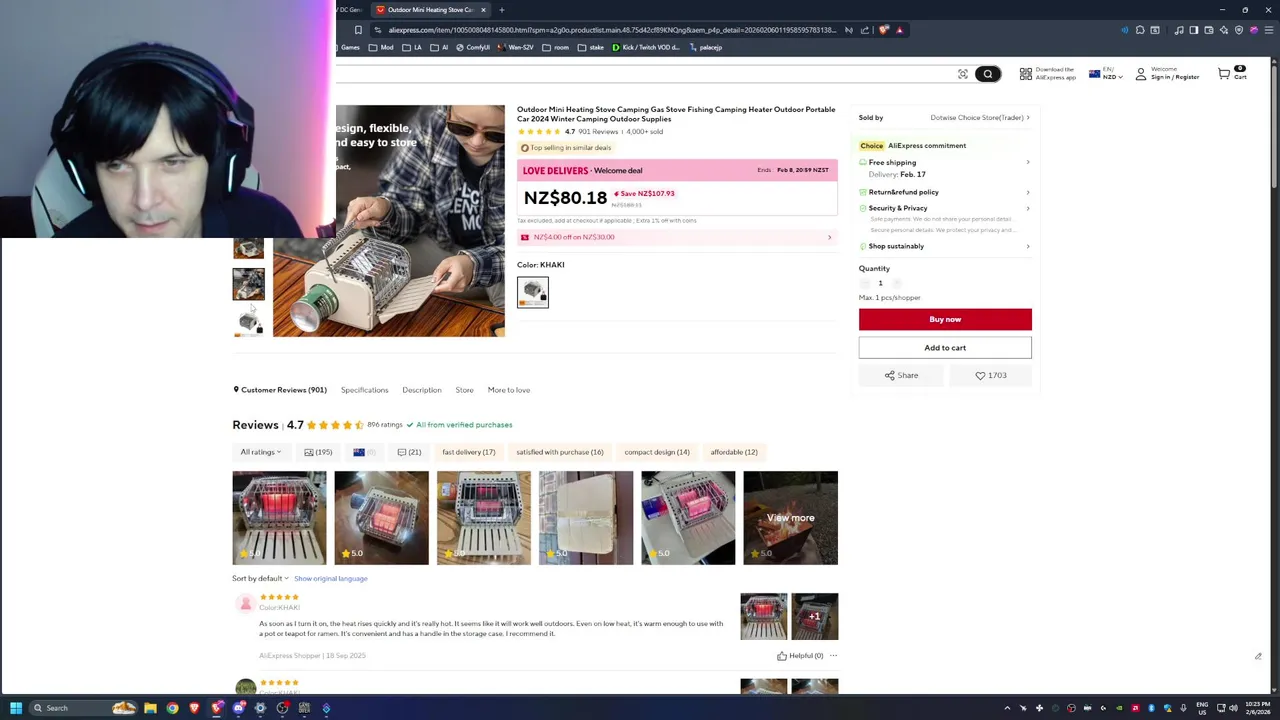Filter reviews with comments (21)
Viewport: 1280px width, 720px height.
coord(409,452)
